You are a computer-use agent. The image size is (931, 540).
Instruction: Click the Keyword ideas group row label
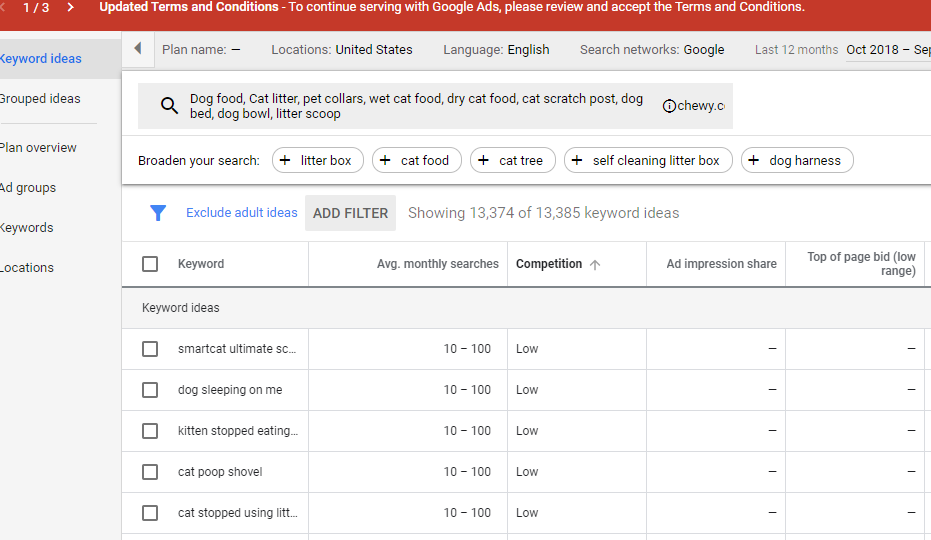point(180,308)
